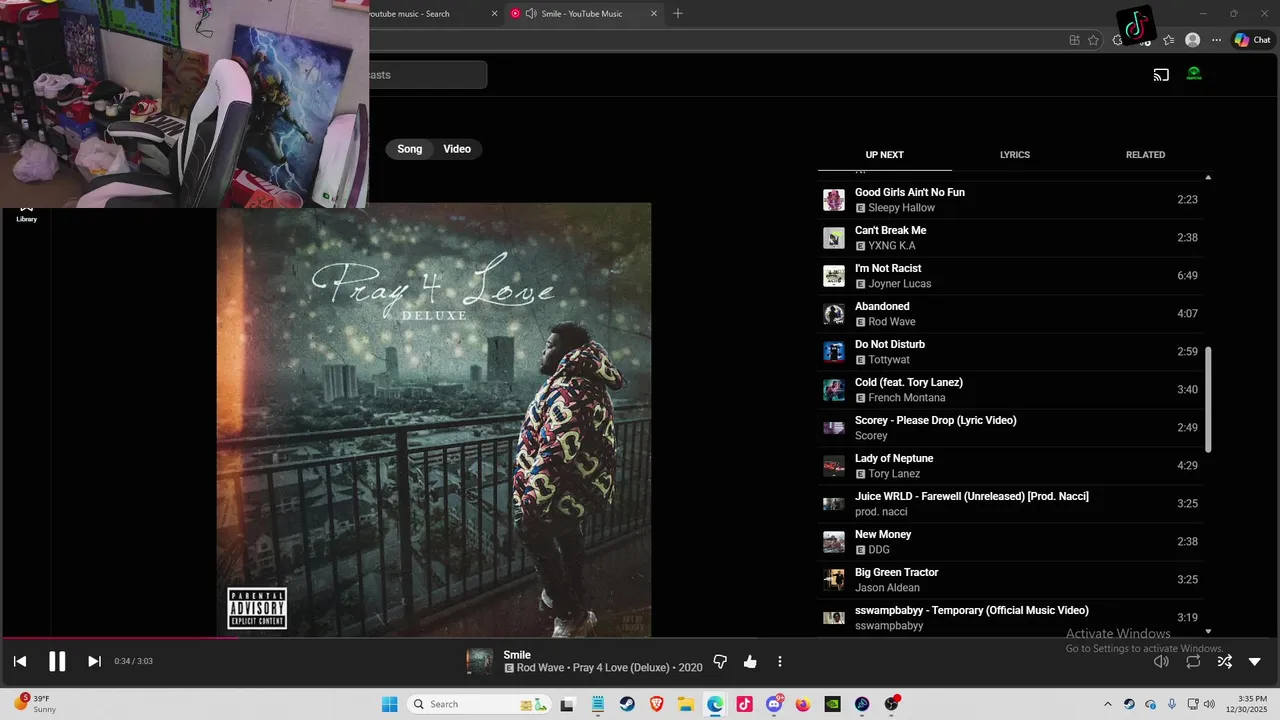The height and width of the screenshot is (720, 1280).
Task: Skip to the next track
Action: point(94,661)
